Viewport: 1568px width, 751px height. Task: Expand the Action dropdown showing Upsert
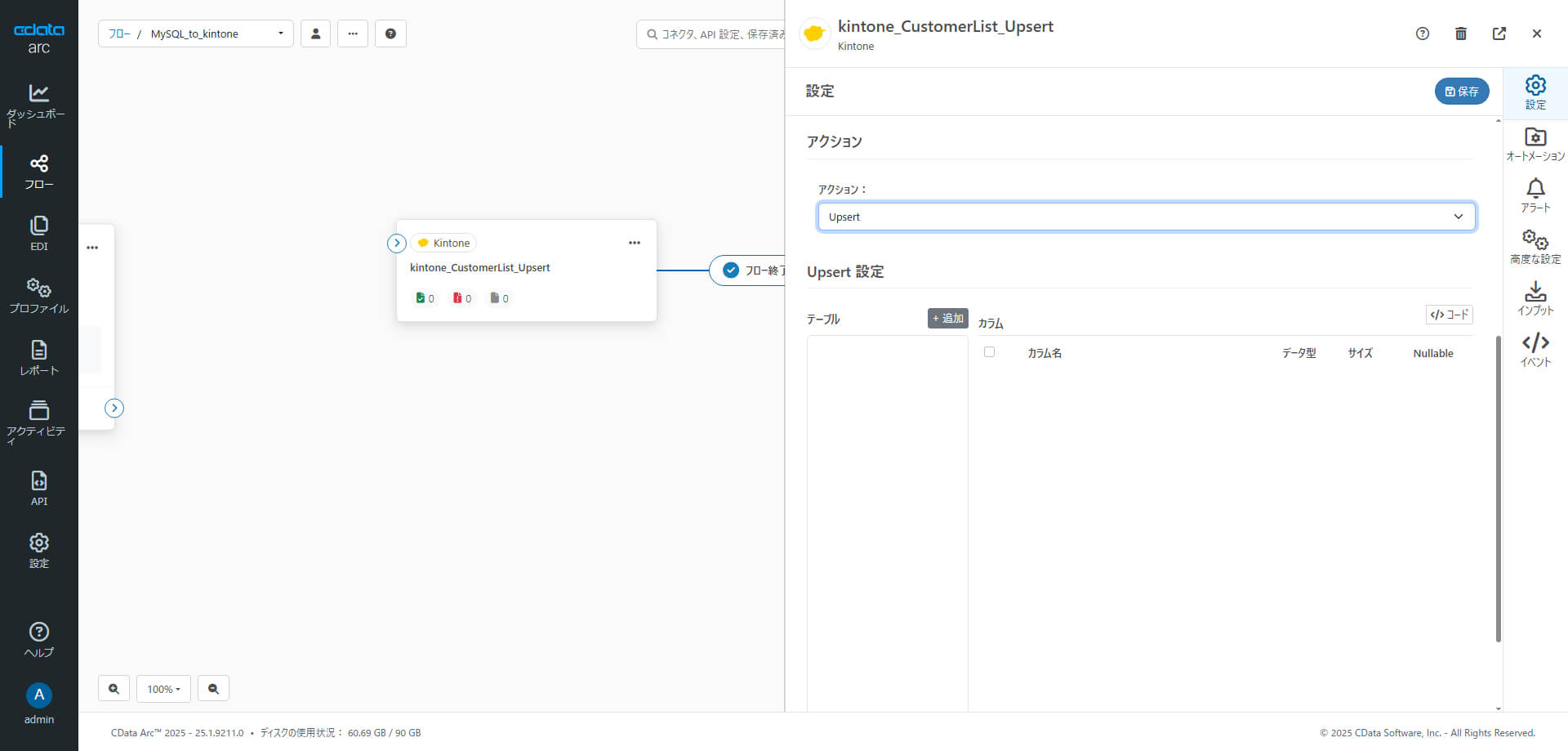point(1146,217)
